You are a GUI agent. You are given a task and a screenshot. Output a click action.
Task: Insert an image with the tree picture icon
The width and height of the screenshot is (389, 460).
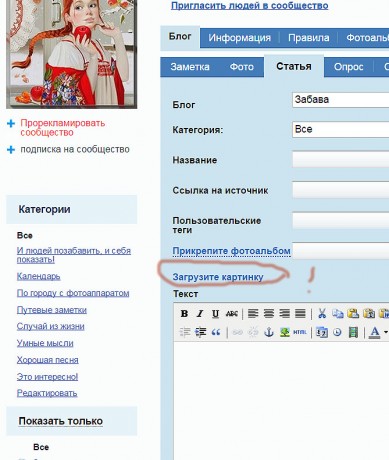(x=284, y=332)
